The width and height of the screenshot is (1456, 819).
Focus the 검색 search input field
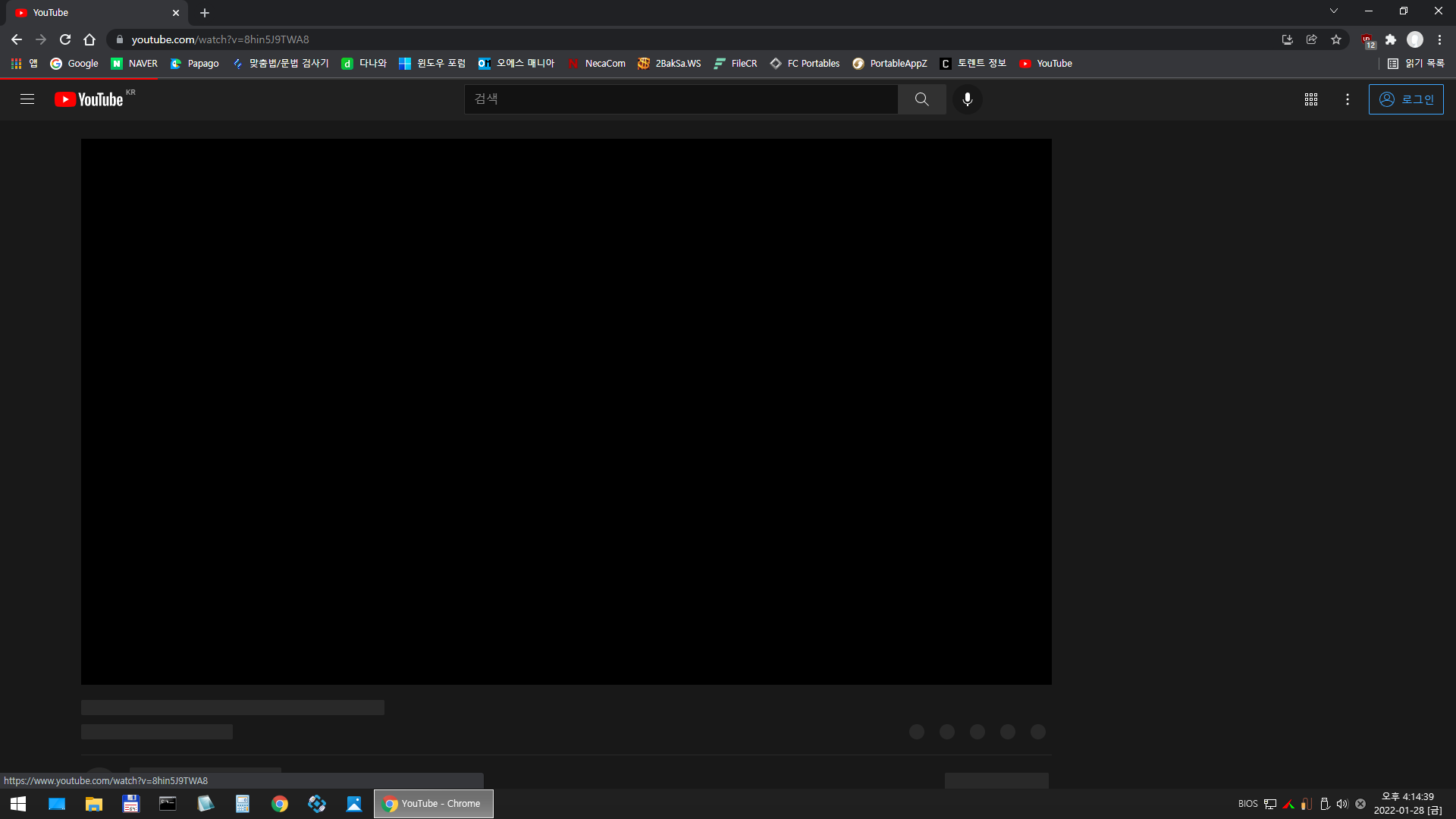(681, 99)
